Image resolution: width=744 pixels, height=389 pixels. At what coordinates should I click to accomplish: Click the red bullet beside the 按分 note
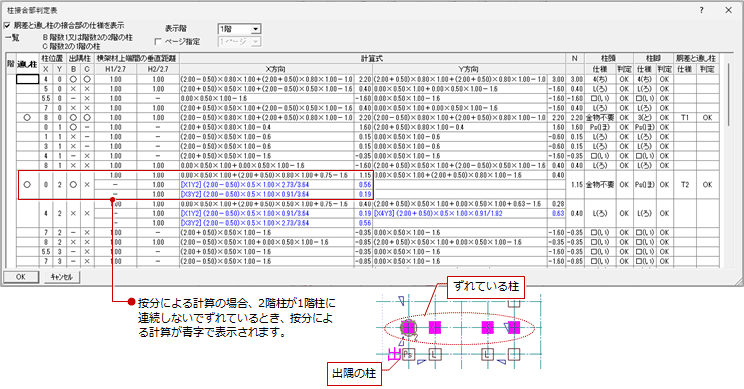(131, 302)
